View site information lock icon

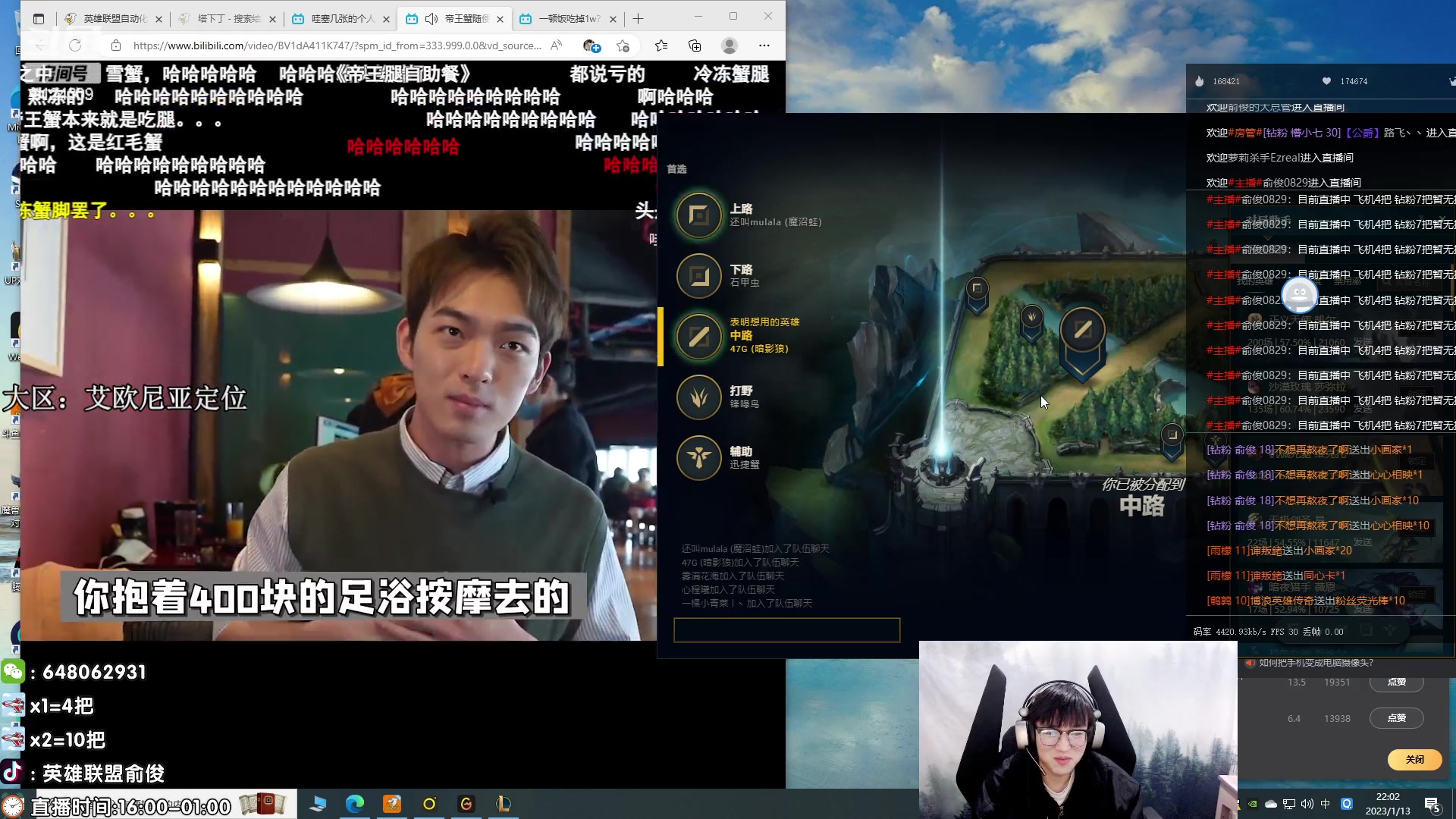[116, 45]
